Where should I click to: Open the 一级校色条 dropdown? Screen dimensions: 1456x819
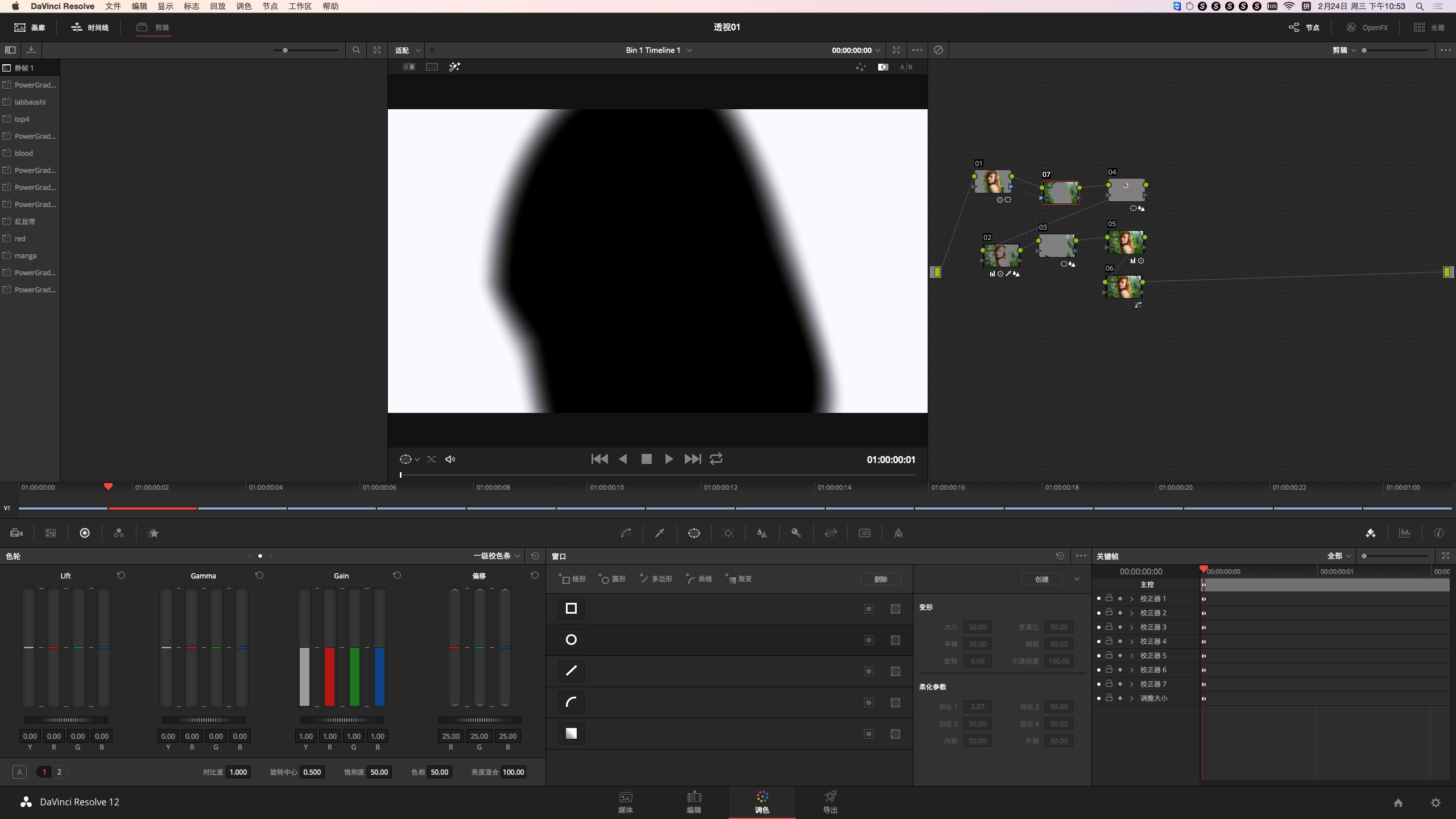pyautogui.click(x=497, y=556)
